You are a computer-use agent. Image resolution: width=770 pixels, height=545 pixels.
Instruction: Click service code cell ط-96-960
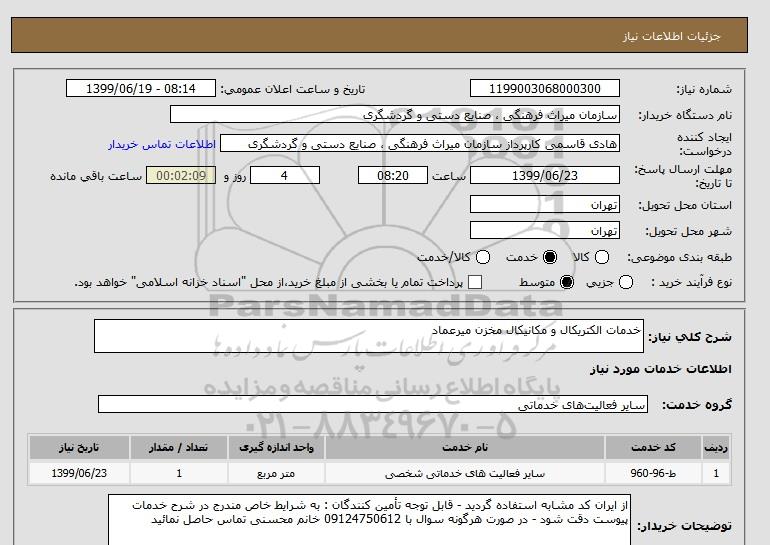pyautogui.click(x=653, y=473)
